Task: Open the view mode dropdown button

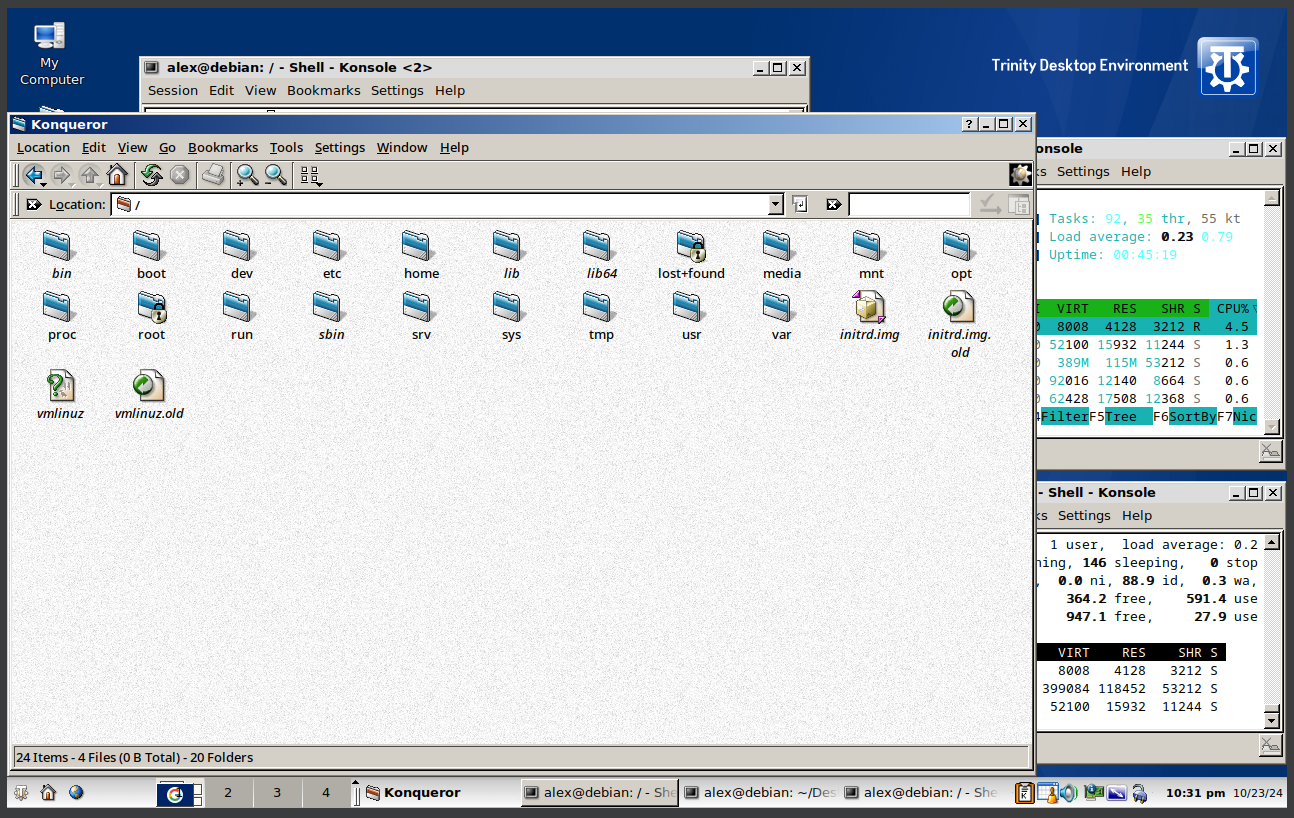Action: (311, 177)
